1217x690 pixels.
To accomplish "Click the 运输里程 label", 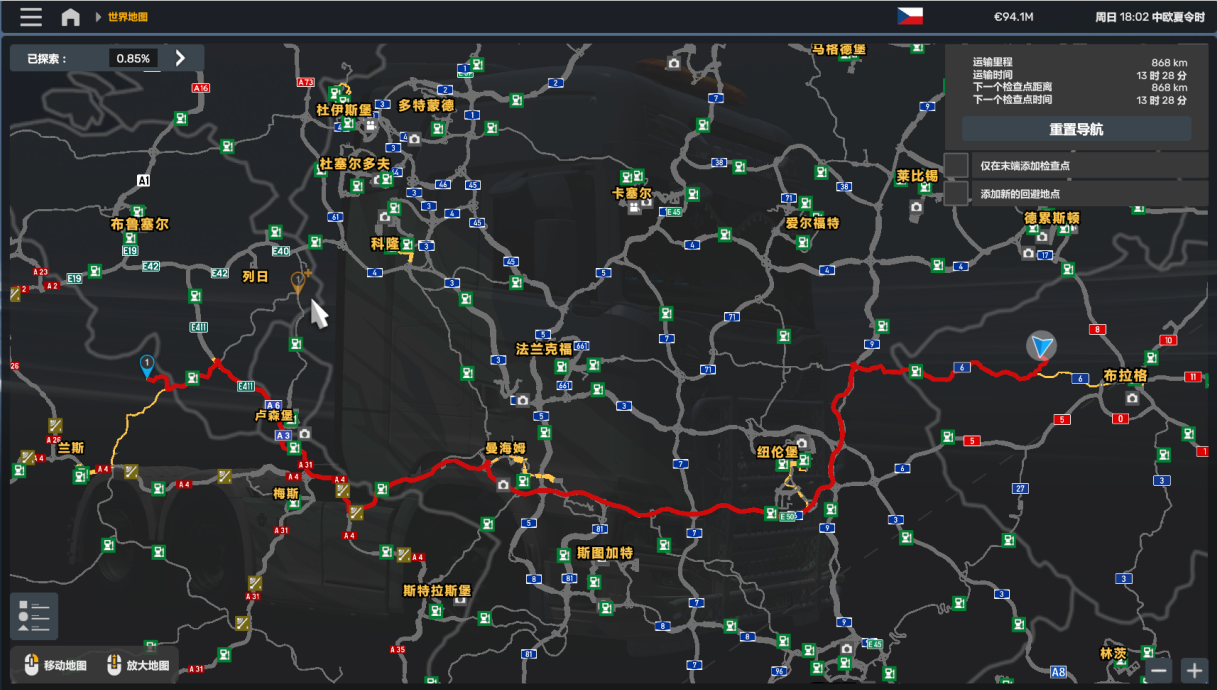I will [992, 62].
